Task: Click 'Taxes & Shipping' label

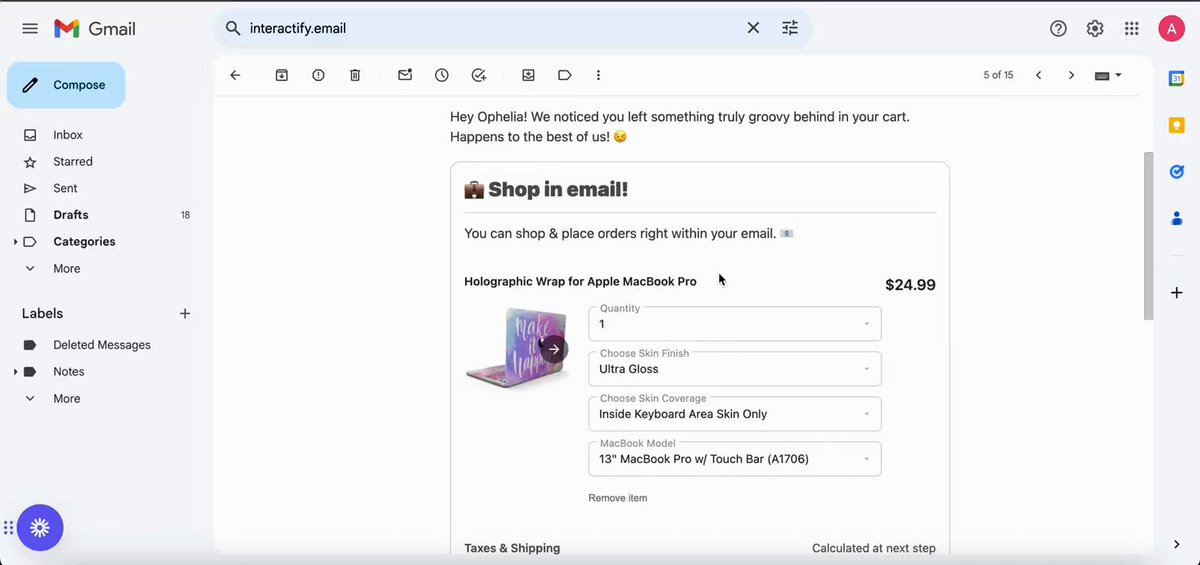Action: 512,548
